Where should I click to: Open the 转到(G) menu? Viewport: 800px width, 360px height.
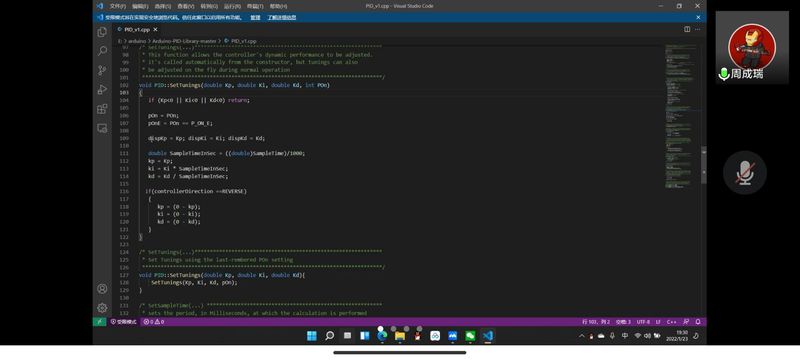[209, 6]
